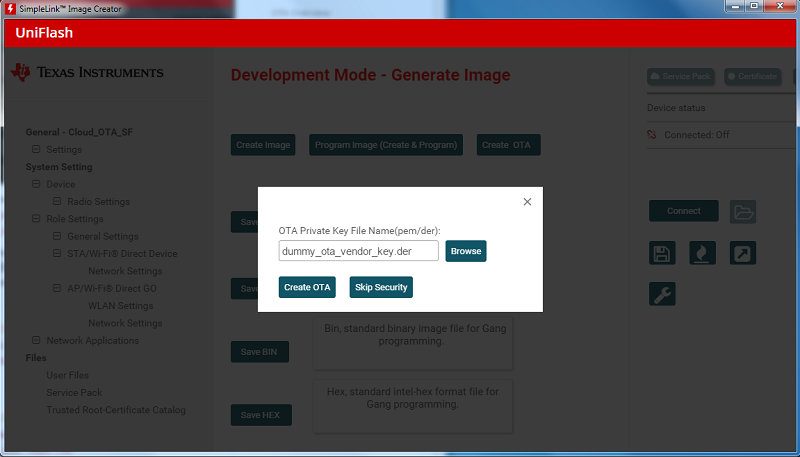
Task: Open Network Settings under AP/Wi-Fi Direct GO
Action: 125,323
